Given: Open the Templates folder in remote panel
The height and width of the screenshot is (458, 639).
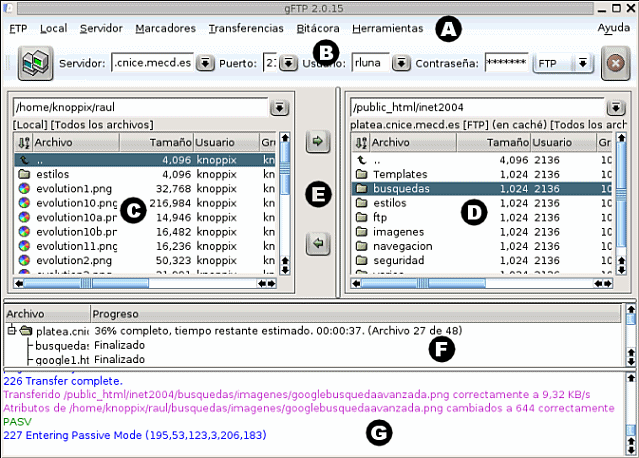Looking at the screenshot, I should pyautogui.click(x=399, y=174).
